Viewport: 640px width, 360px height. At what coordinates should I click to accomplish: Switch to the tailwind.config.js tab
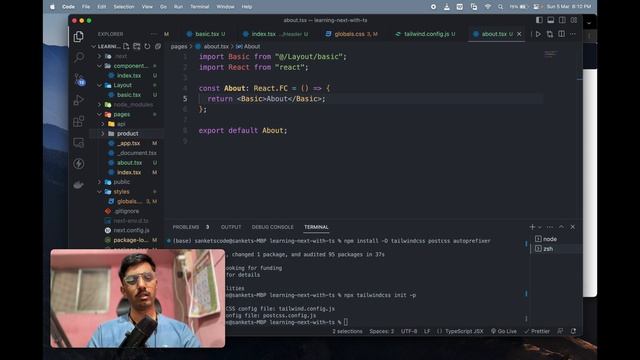click(x=425, y=34)
